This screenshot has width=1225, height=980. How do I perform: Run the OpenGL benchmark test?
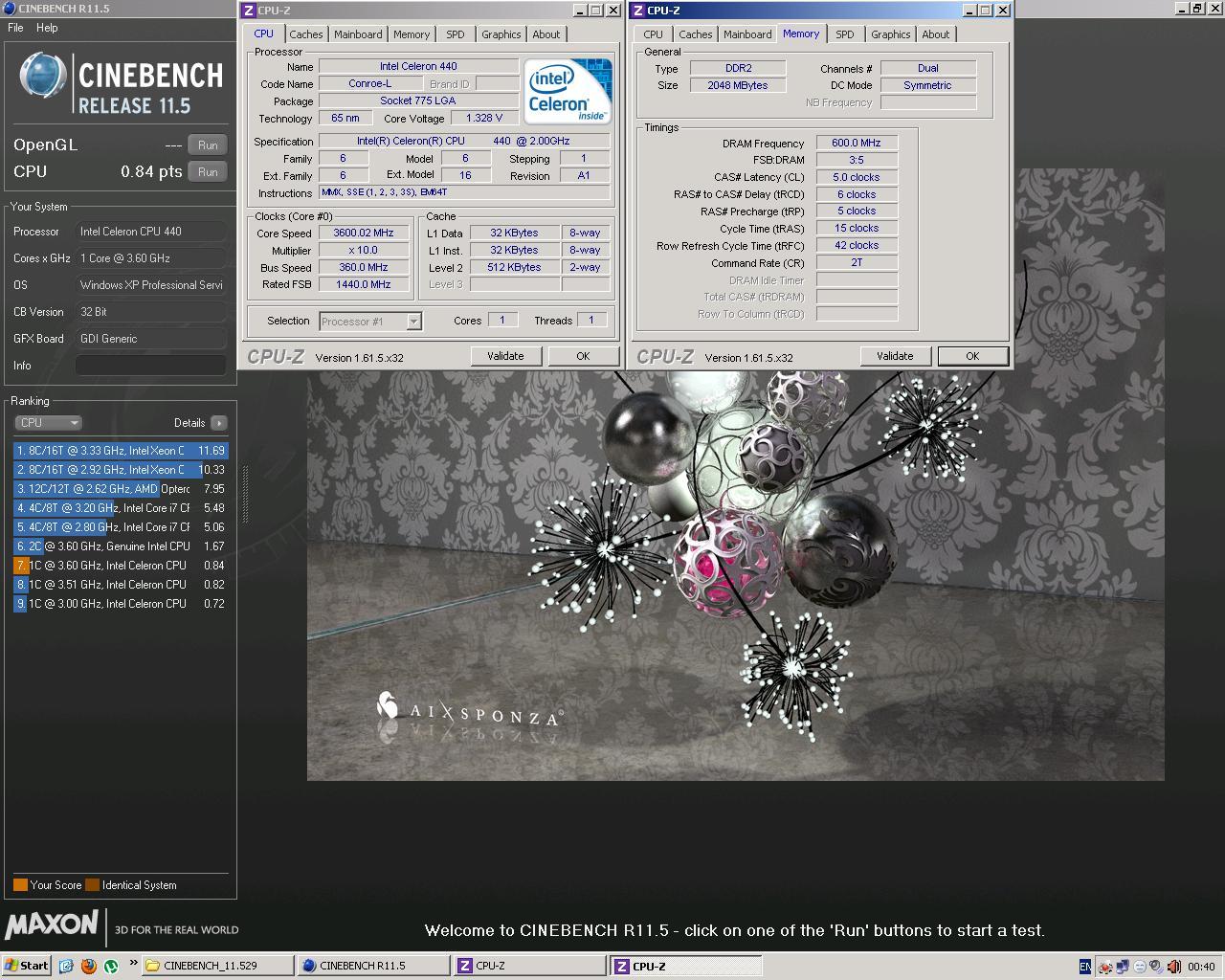point(208,145)
